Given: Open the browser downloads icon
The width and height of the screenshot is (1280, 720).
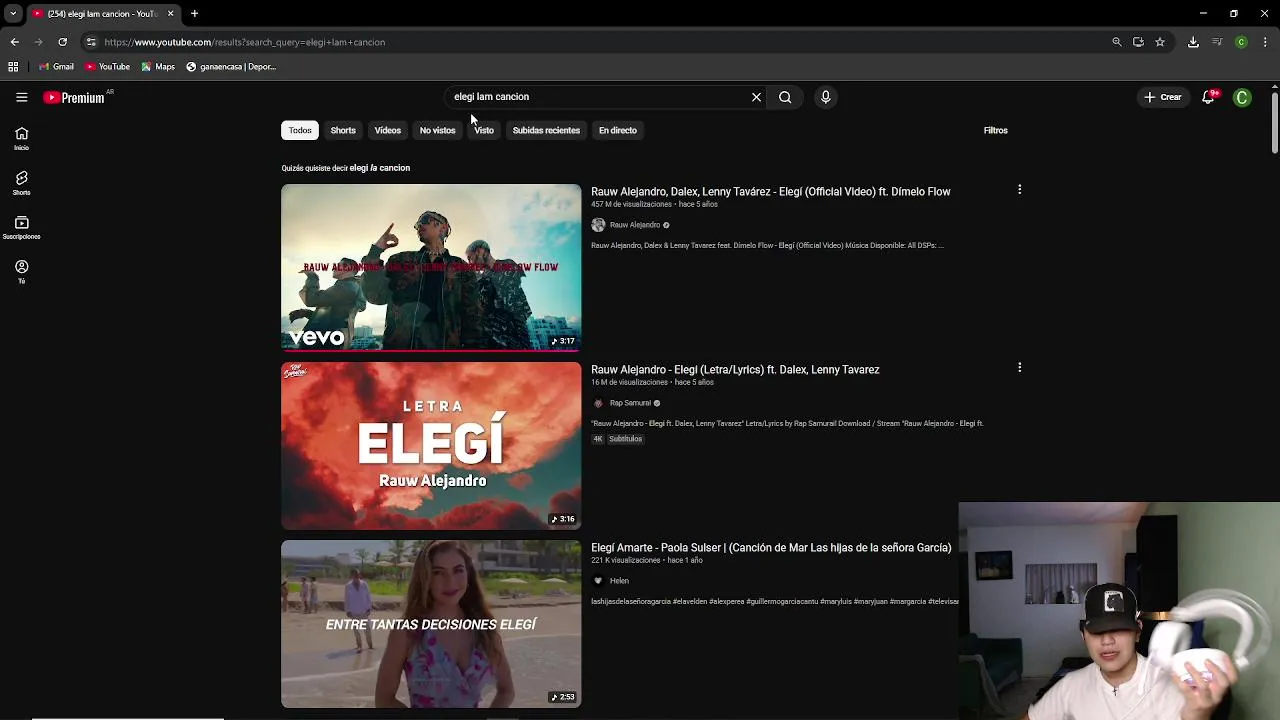Looking at the screenshot, I should (1193, 42).
